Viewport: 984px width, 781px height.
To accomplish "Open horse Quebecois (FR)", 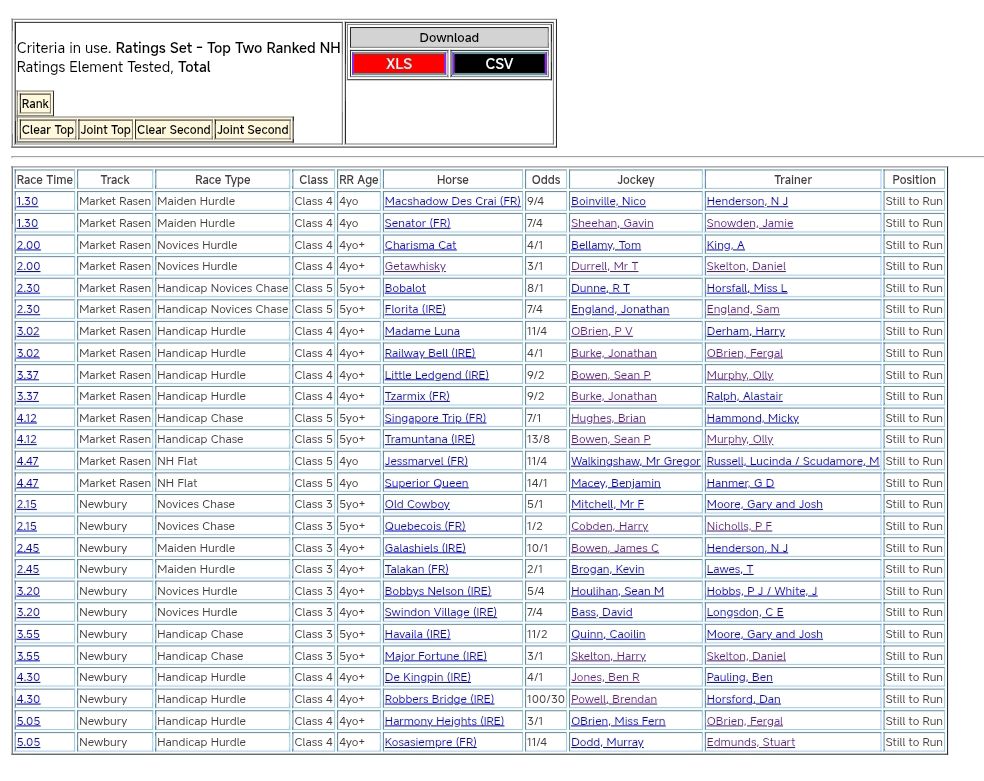I will 425,527.
